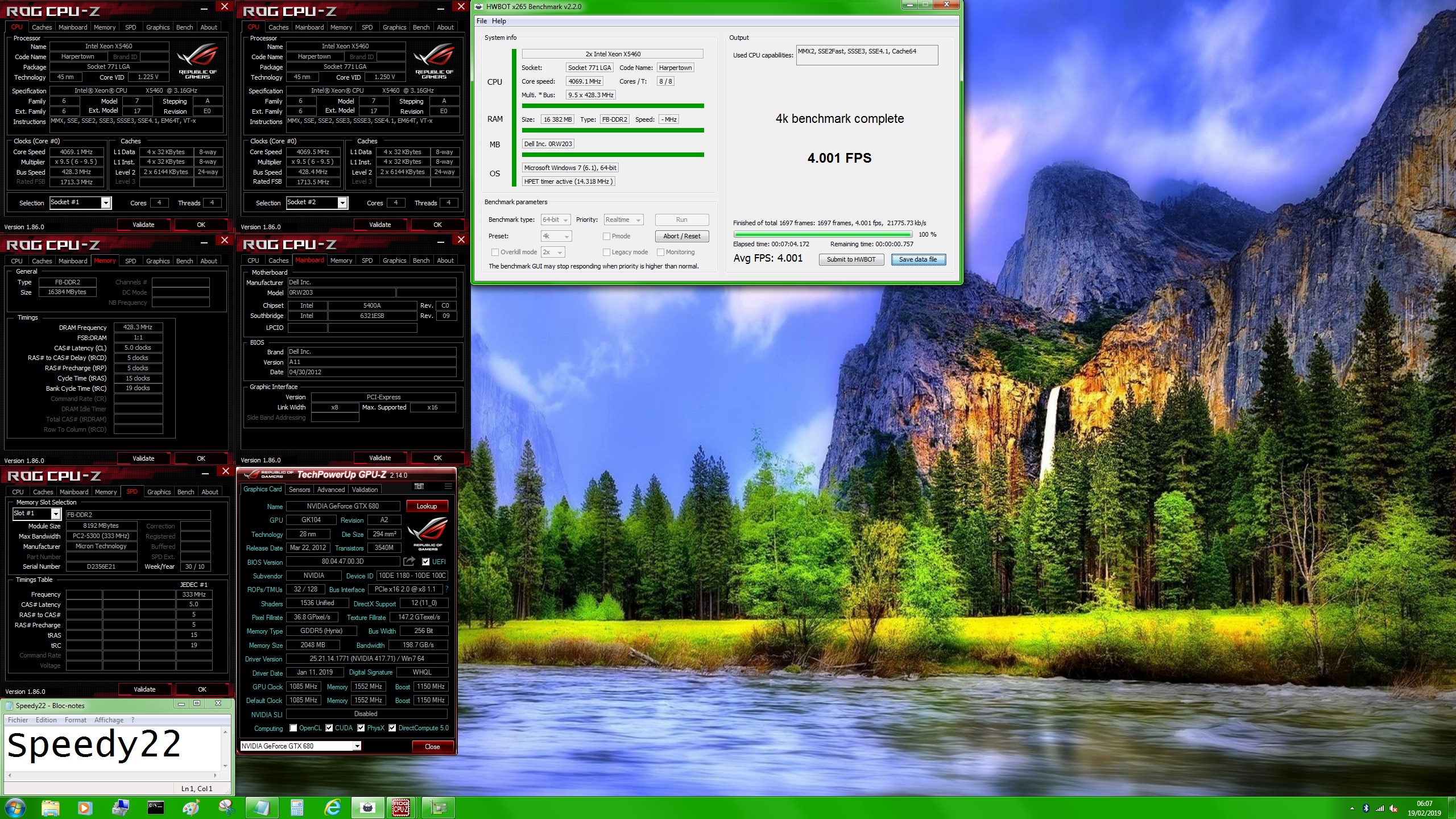Click the Show desktop strip at taskbar end
The height and width of the screenshot is (819, 1456).
tap(1452, 808)
